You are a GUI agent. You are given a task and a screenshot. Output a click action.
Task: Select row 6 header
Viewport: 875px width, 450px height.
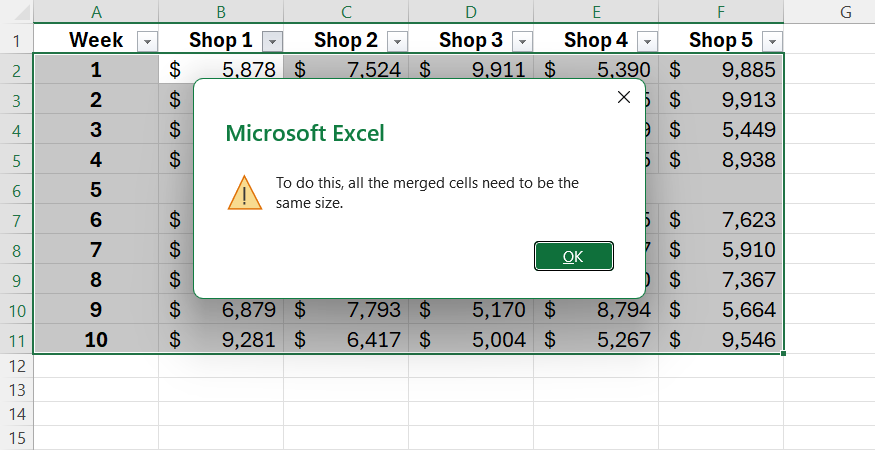coord(16,190)
